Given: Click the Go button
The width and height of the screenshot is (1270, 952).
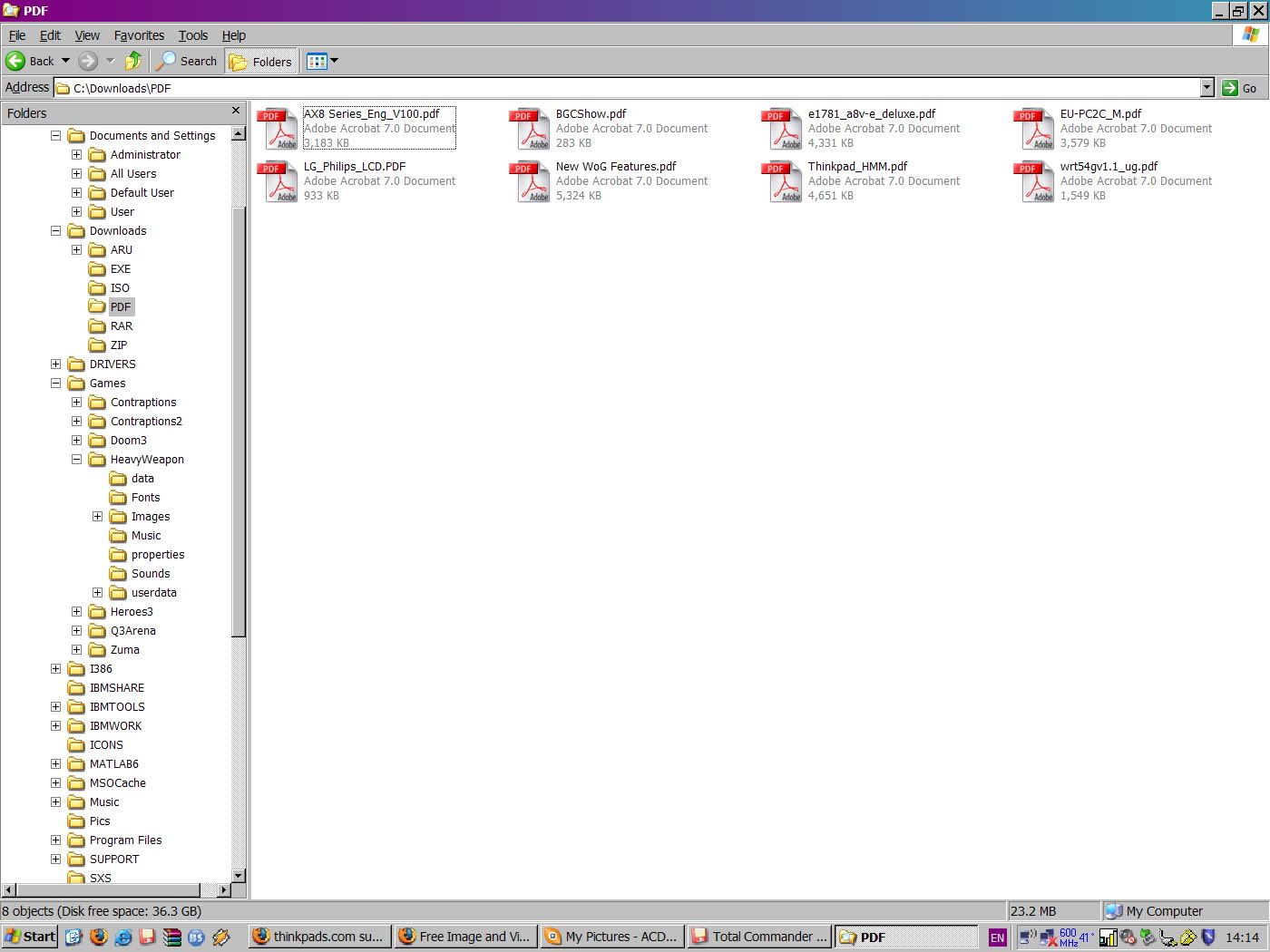Looking at the screenshot, I should tap(1240, 88).
